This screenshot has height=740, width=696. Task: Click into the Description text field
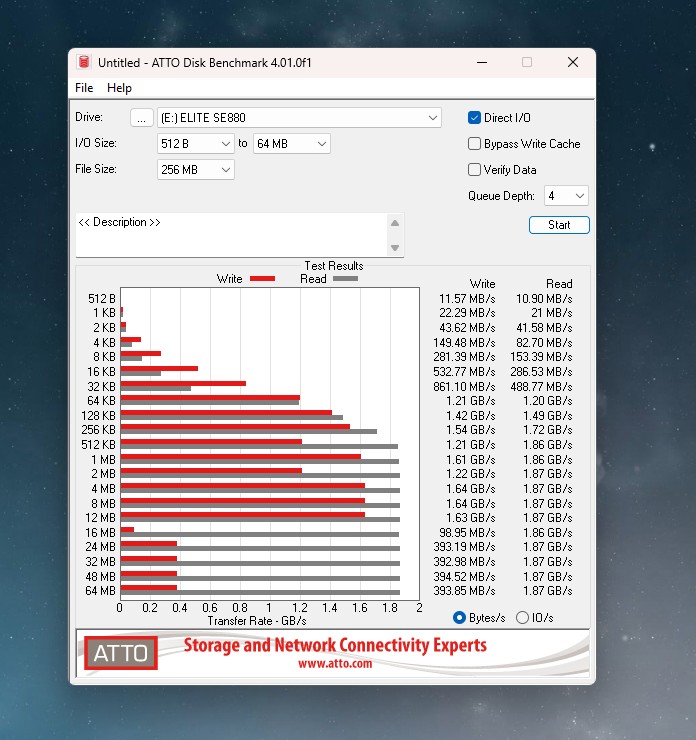pyautogui.click(x=231, y=235)
